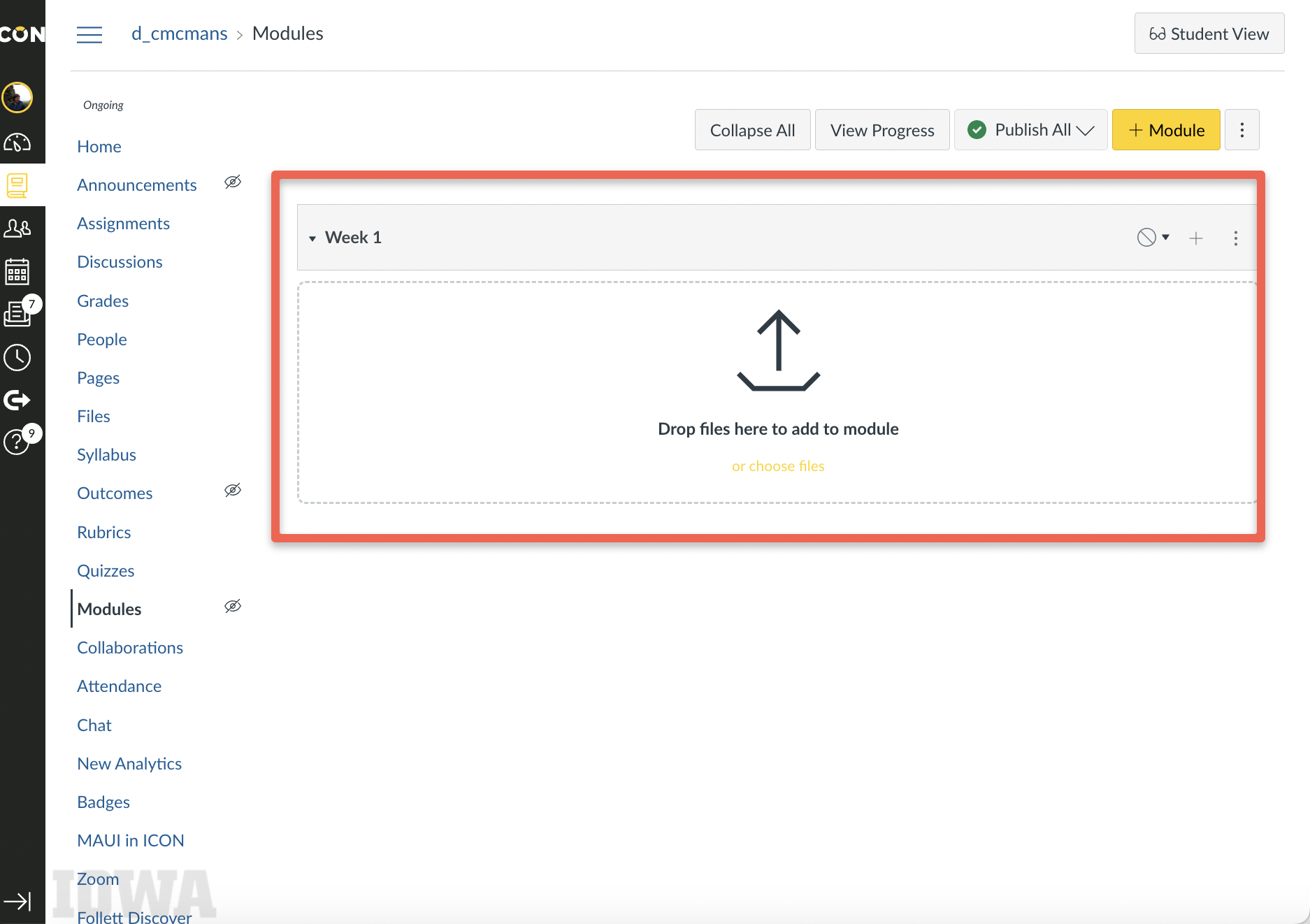Collapse the Week 1 module disclosure triangle

click(312, 238)
